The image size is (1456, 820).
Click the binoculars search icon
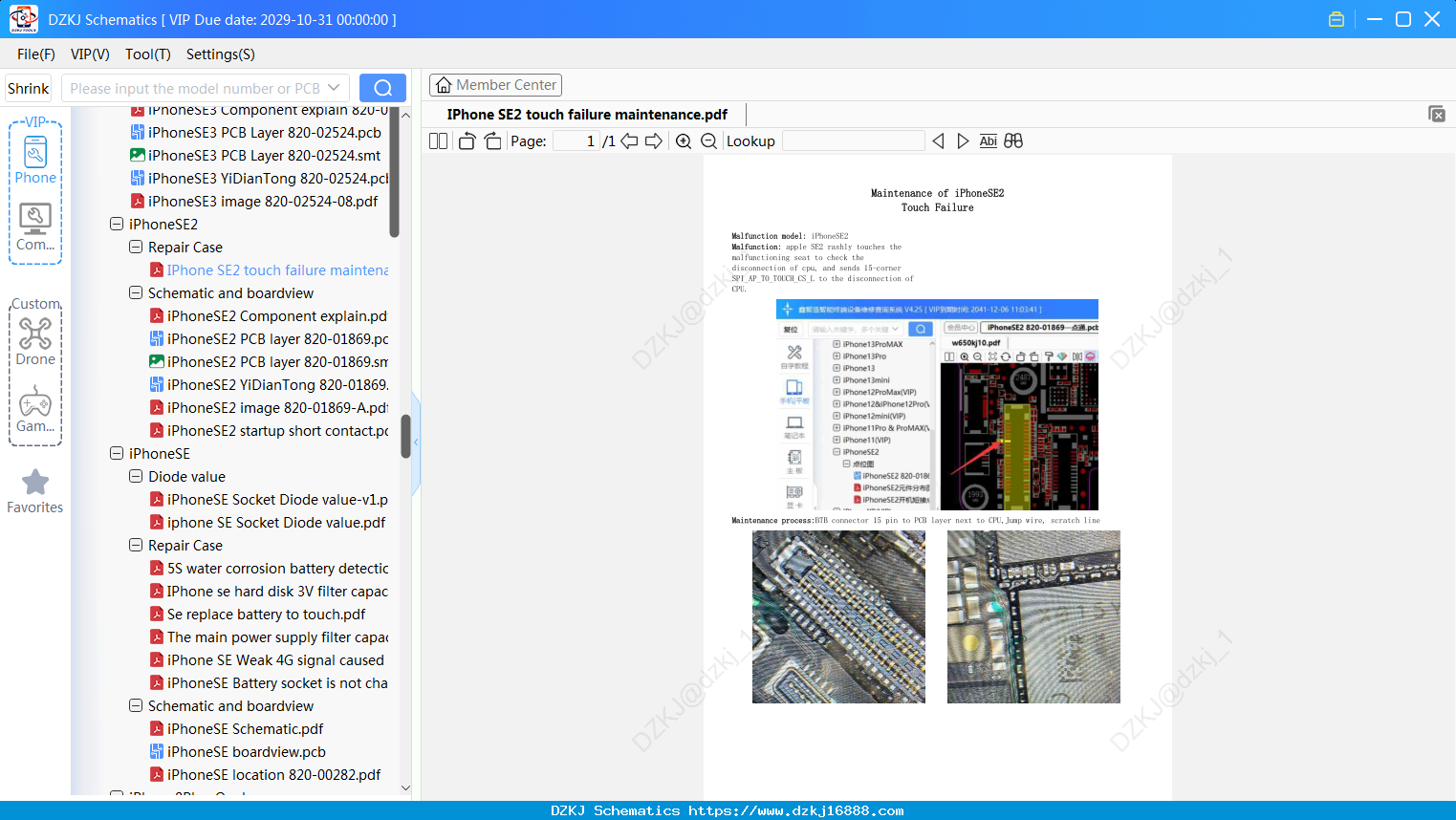pos(1013,141)
